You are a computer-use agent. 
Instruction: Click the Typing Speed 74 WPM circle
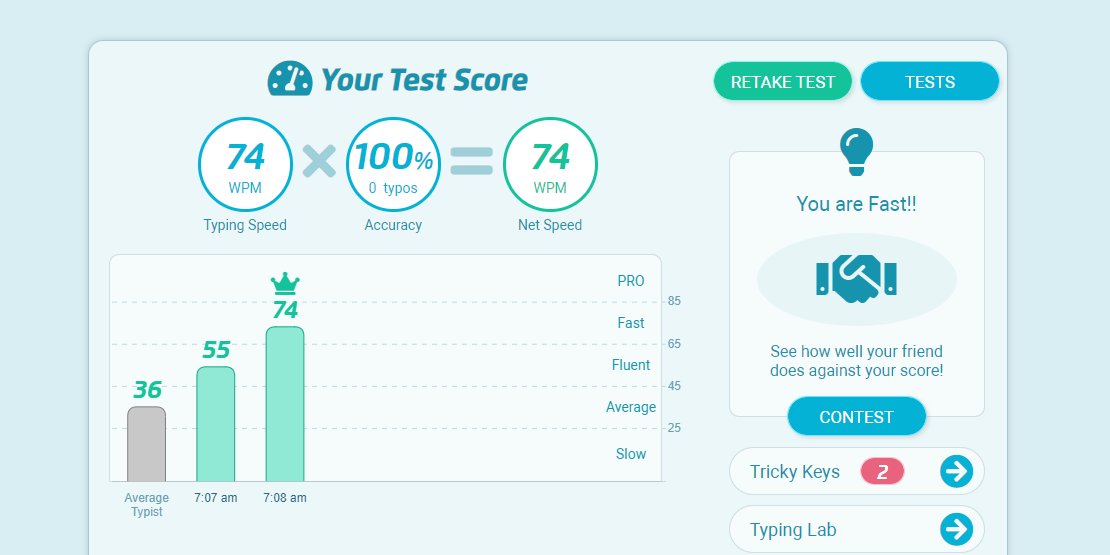pos(245,164)
